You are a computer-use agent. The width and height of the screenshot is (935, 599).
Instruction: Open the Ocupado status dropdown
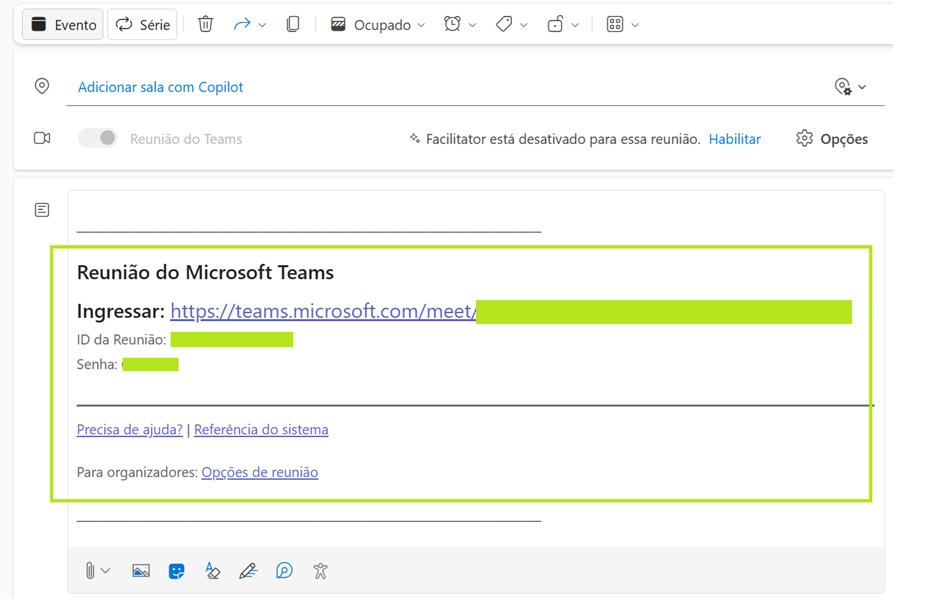click(377, 24)
